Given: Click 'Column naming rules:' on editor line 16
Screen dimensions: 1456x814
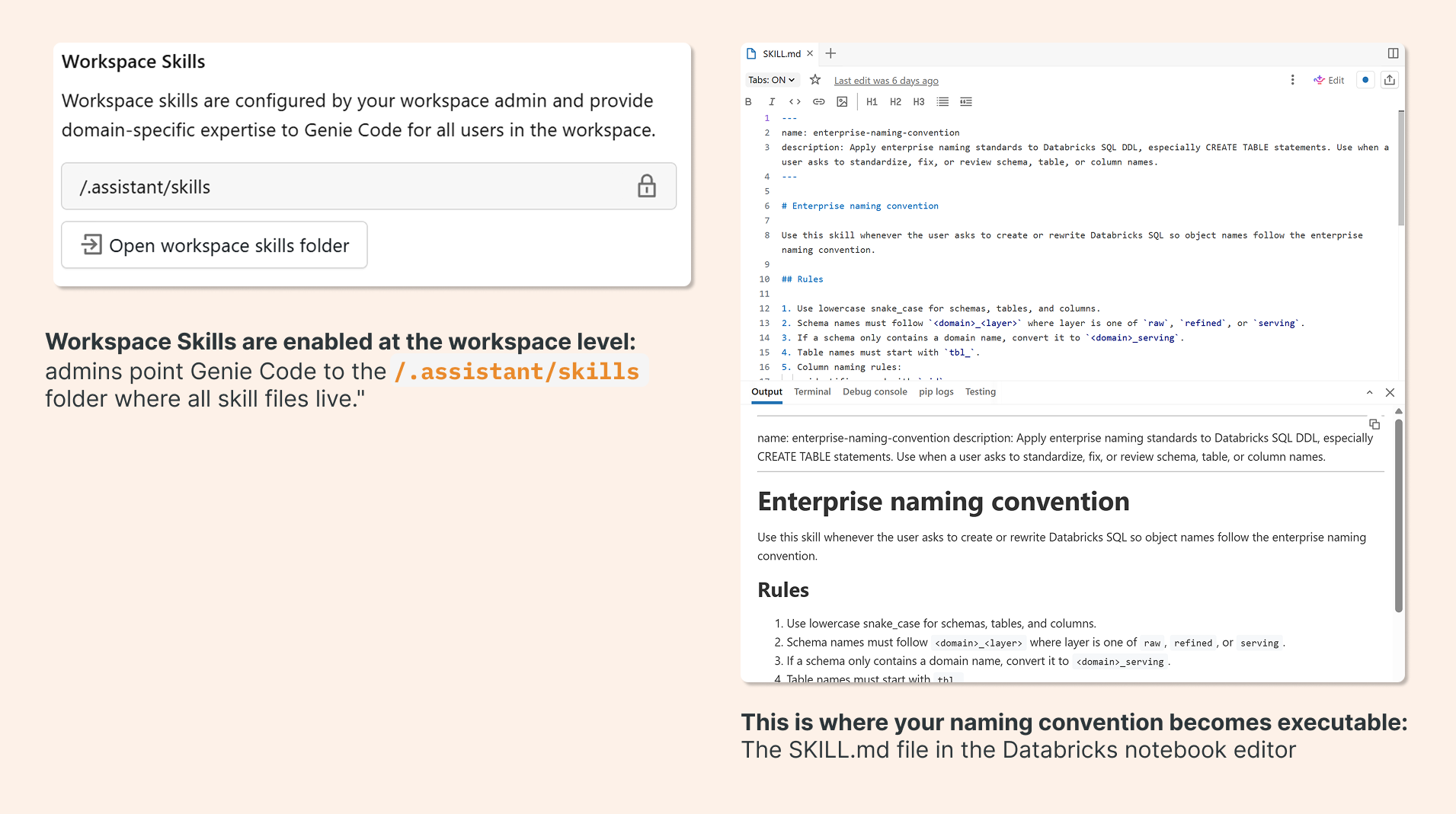Looking at the screenshot, I should pyautogui.click(x=841, y=368).
